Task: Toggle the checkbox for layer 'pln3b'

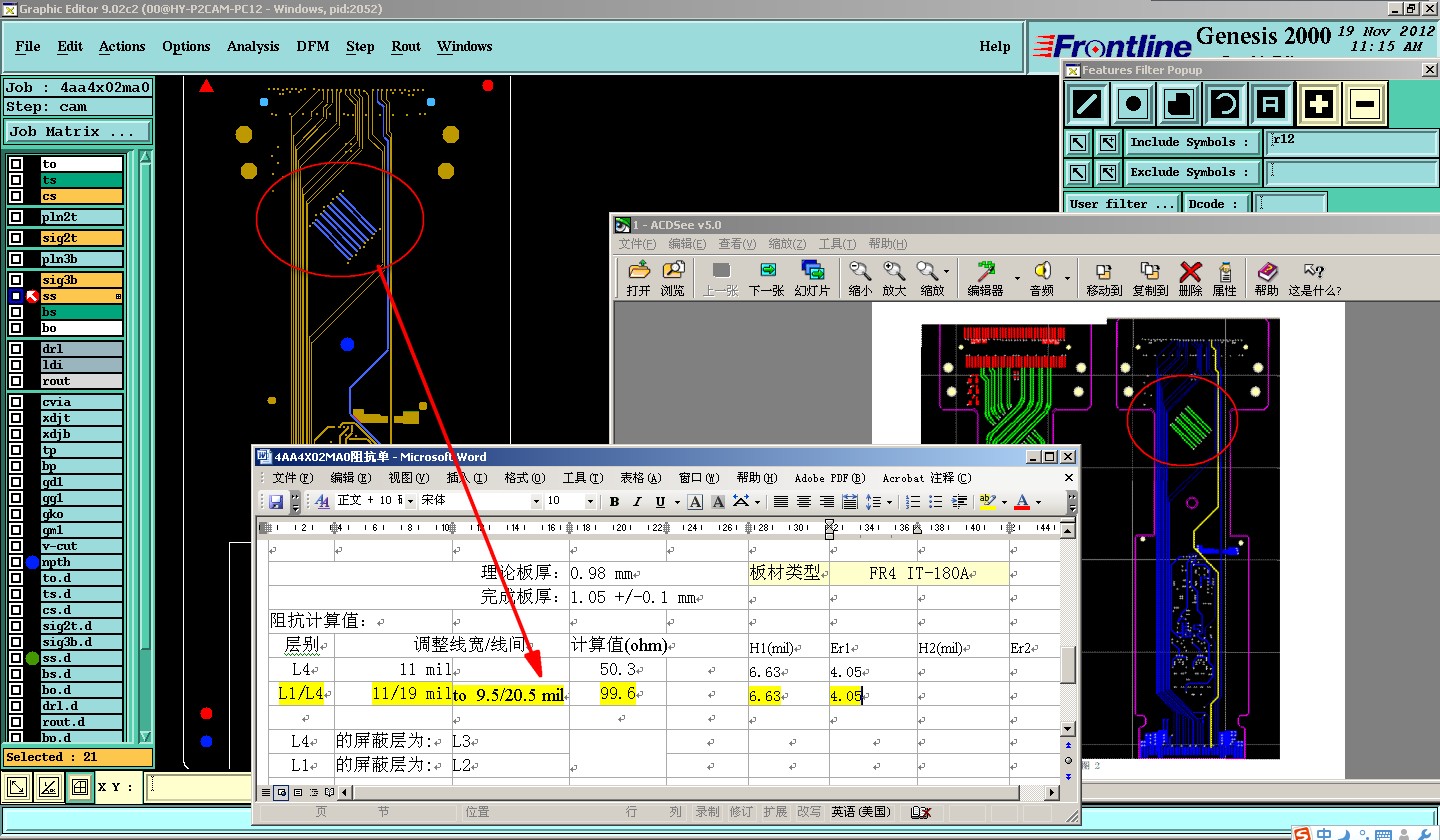Action: point(16,259)
